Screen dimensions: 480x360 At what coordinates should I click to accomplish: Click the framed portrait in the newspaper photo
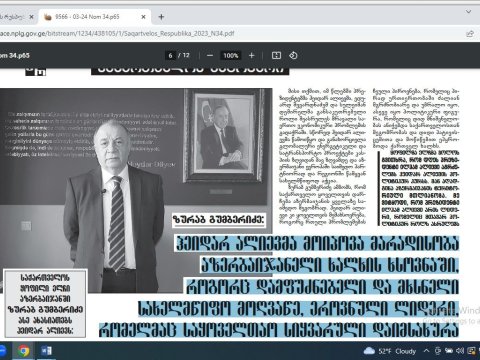[x=224, y=136]
